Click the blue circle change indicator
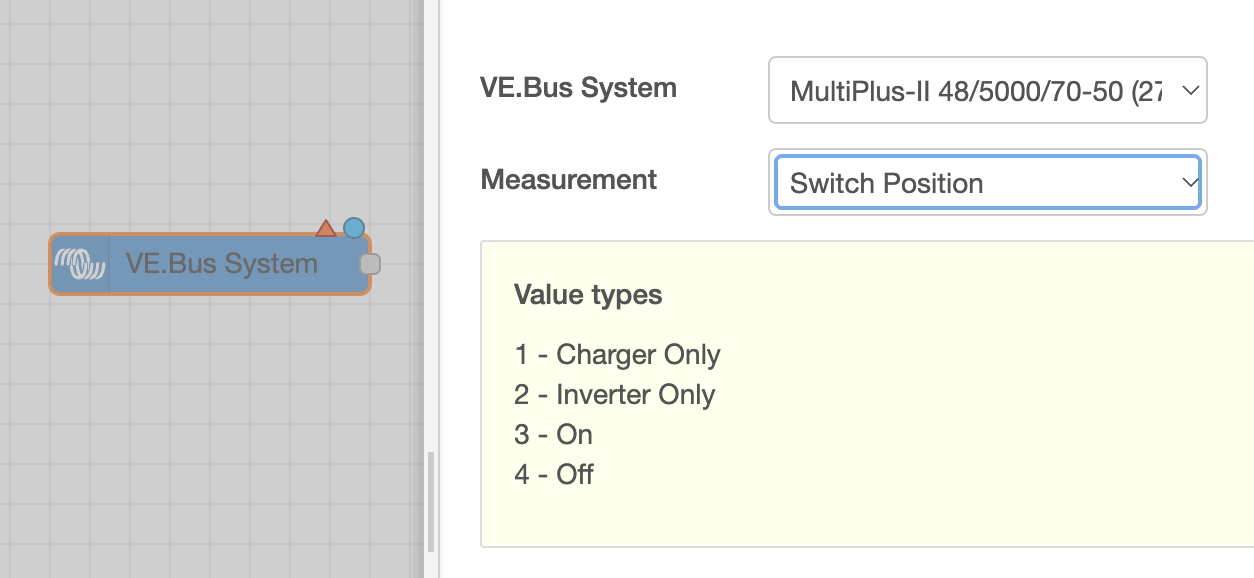Viewport: 1254px width, 578px height. coord(354,228)
